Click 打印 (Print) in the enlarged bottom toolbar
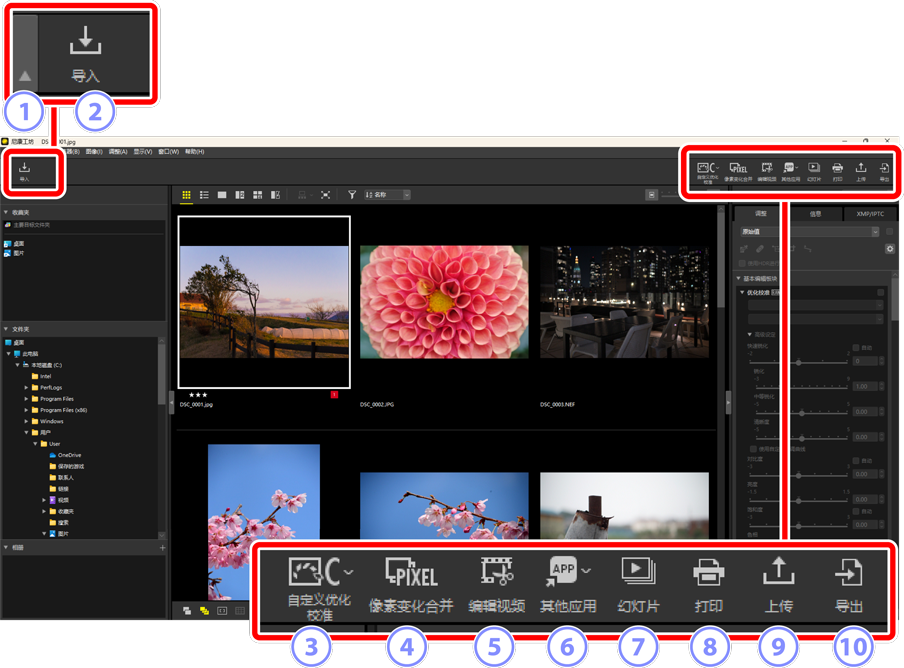904x668 pixels. point(708,583)
